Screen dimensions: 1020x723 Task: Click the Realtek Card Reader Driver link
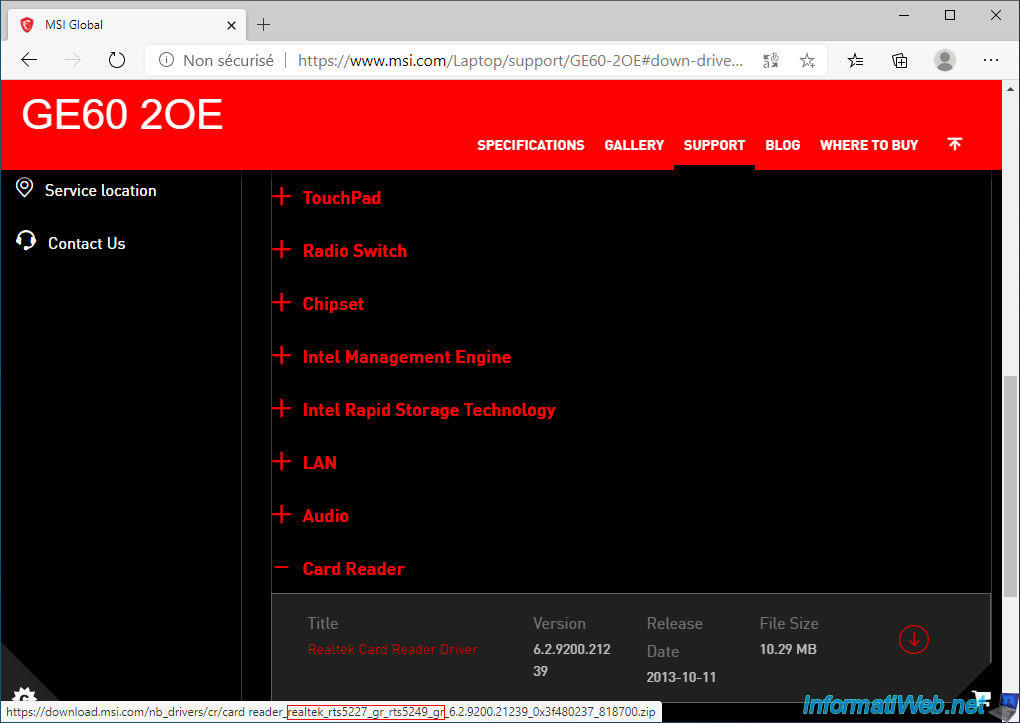[393, 649]
